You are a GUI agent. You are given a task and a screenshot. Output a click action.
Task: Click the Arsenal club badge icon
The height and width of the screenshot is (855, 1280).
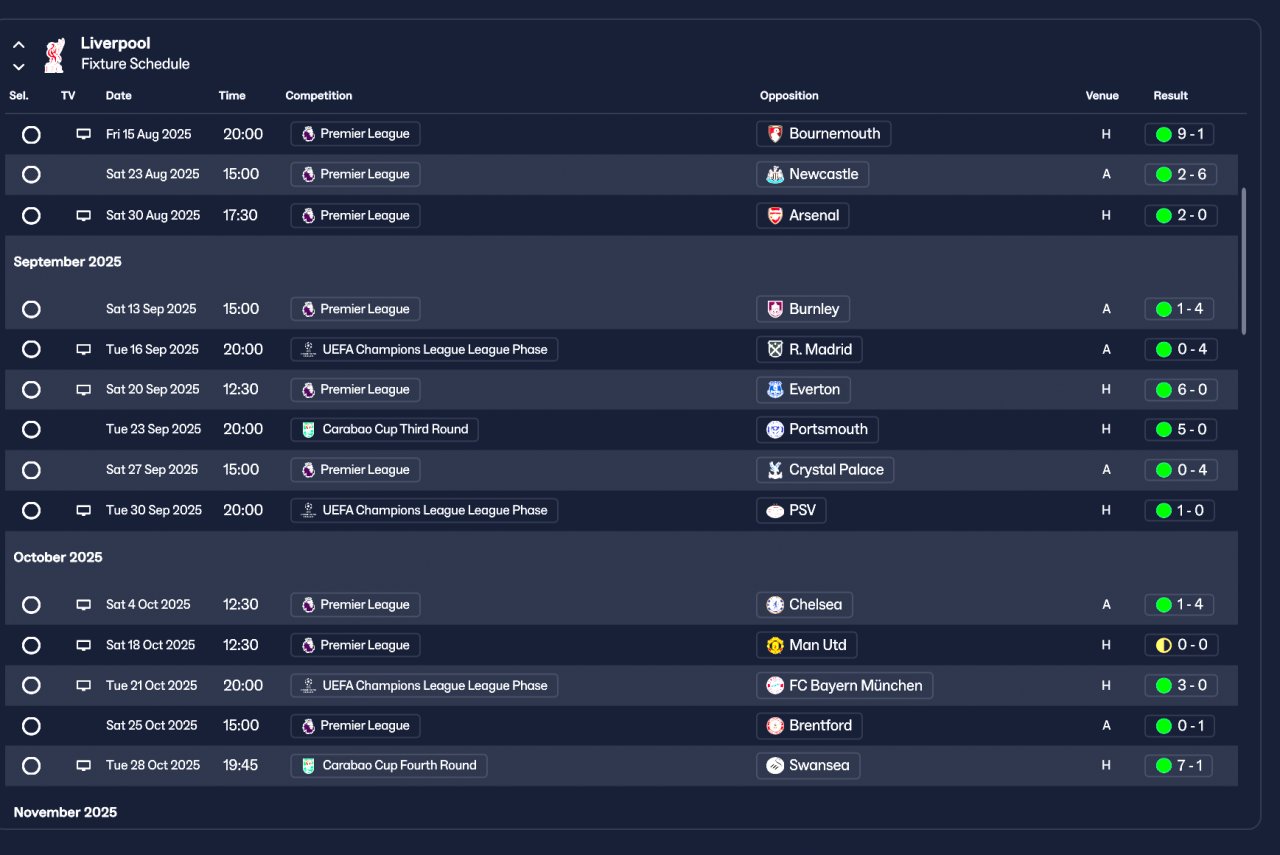point(775,215)
